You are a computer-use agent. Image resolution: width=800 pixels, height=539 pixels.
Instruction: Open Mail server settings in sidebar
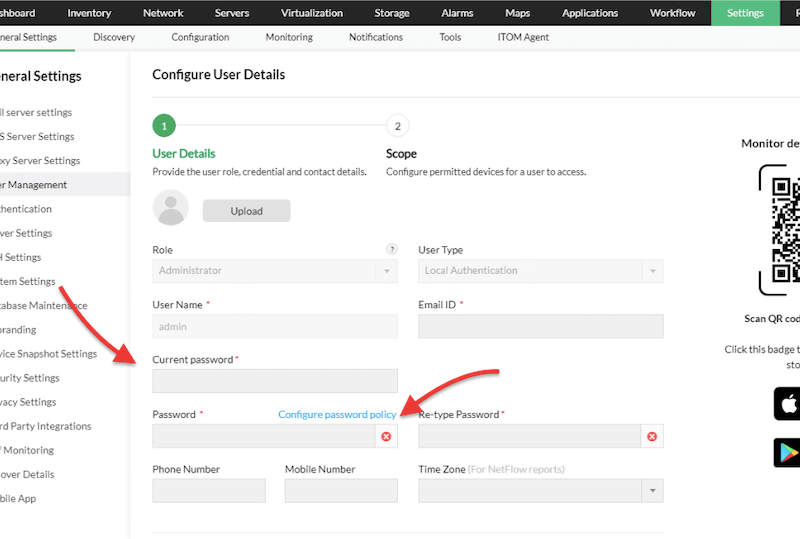pyautogui.click(x=36, y=112)
